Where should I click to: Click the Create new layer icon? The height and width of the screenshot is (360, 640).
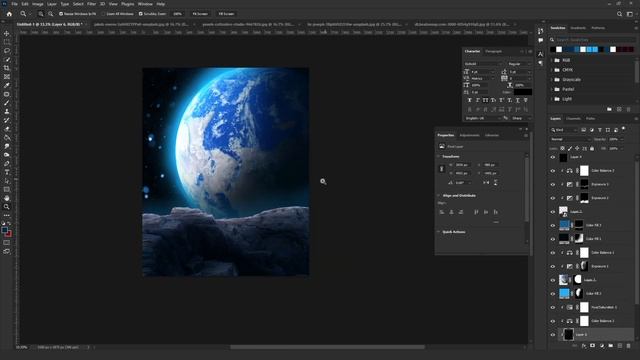620,346
